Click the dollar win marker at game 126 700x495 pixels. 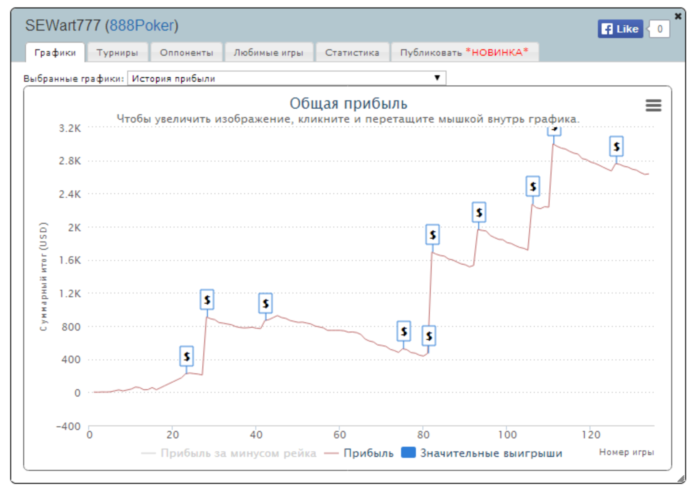tap(617, 146)
